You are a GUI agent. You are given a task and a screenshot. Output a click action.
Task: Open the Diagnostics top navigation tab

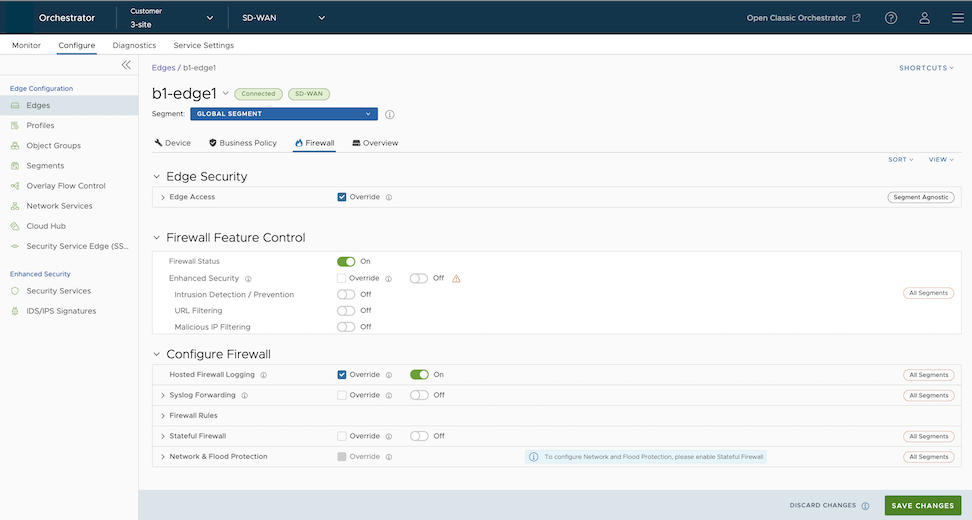pyautogui.click(x=134, y=45)
